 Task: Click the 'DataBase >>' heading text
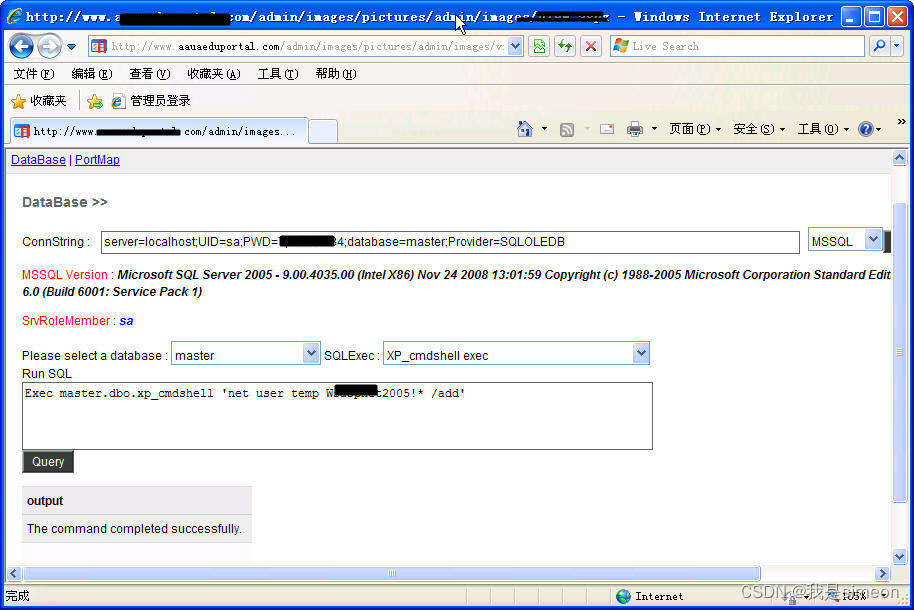point(65,202)
